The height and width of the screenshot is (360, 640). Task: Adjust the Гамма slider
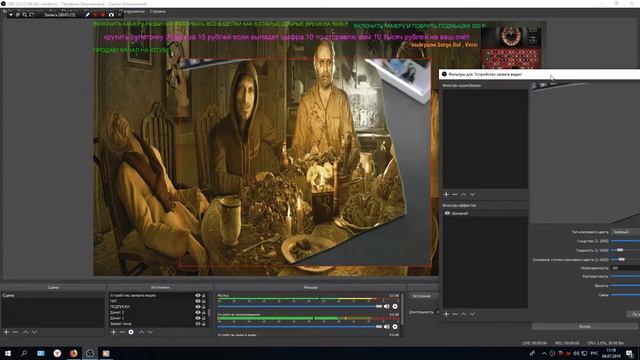point(625,295)
